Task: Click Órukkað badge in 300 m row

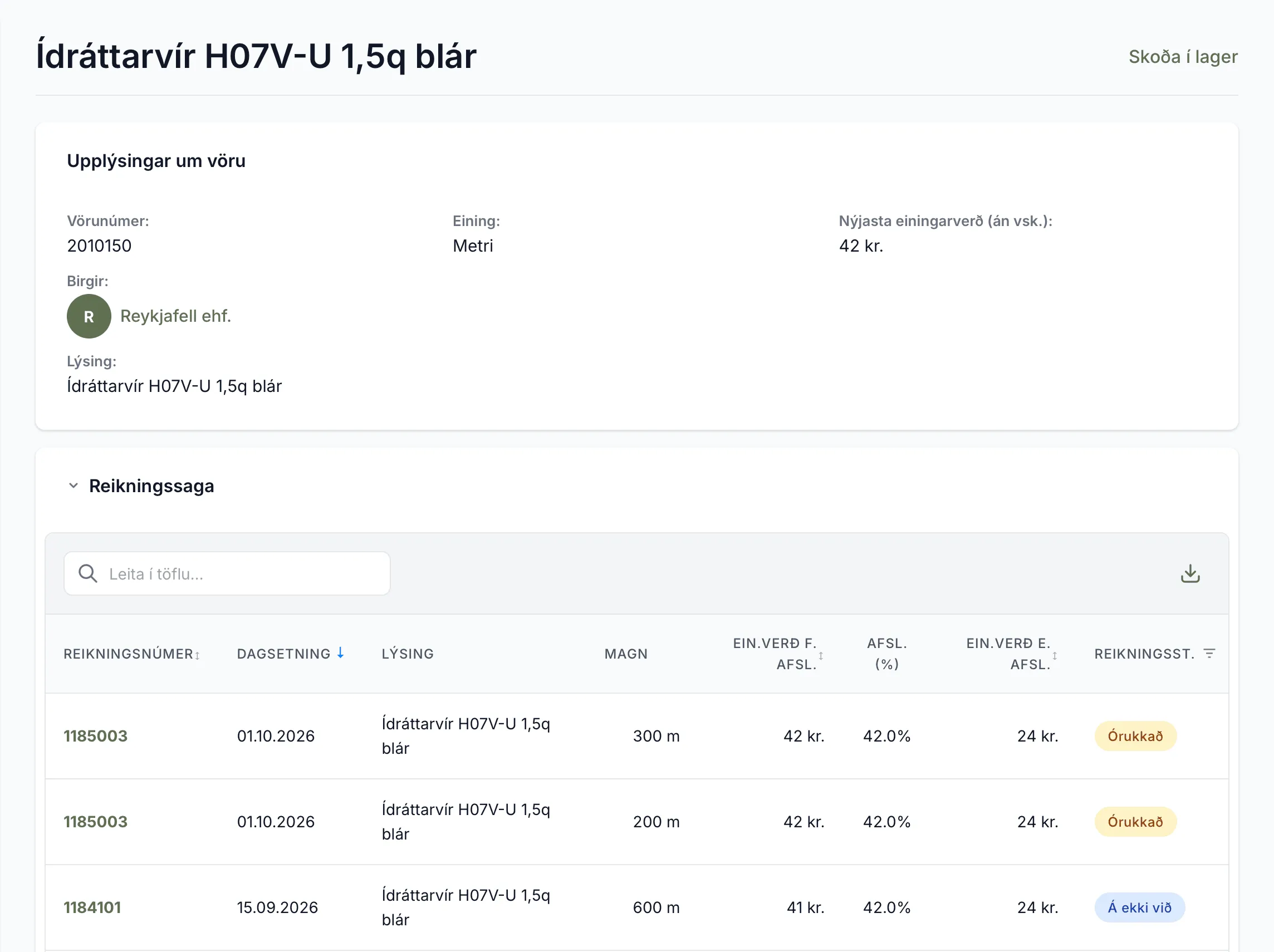Action: [1135, 736]
